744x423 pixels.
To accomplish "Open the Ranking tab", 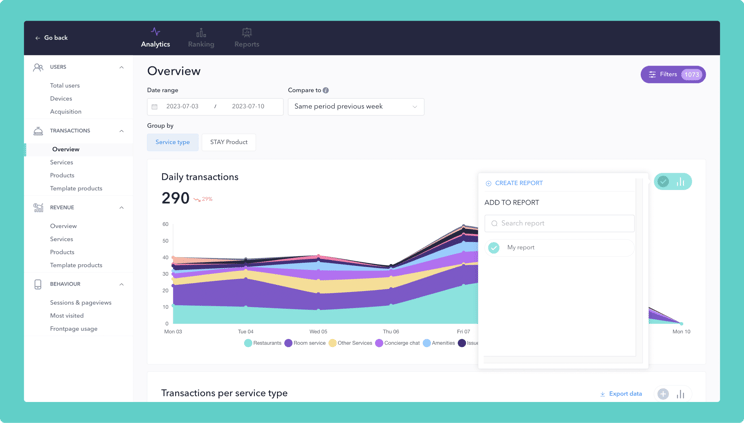I will pyautogui.click(x=201, y=38).
